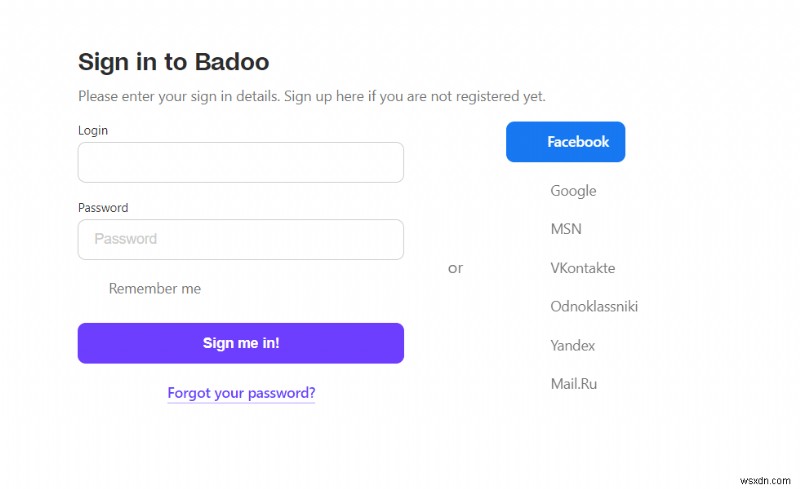Click the Sign in to Badoo heading
Viewport: 800px width, 489px height.
pos(173,62)
